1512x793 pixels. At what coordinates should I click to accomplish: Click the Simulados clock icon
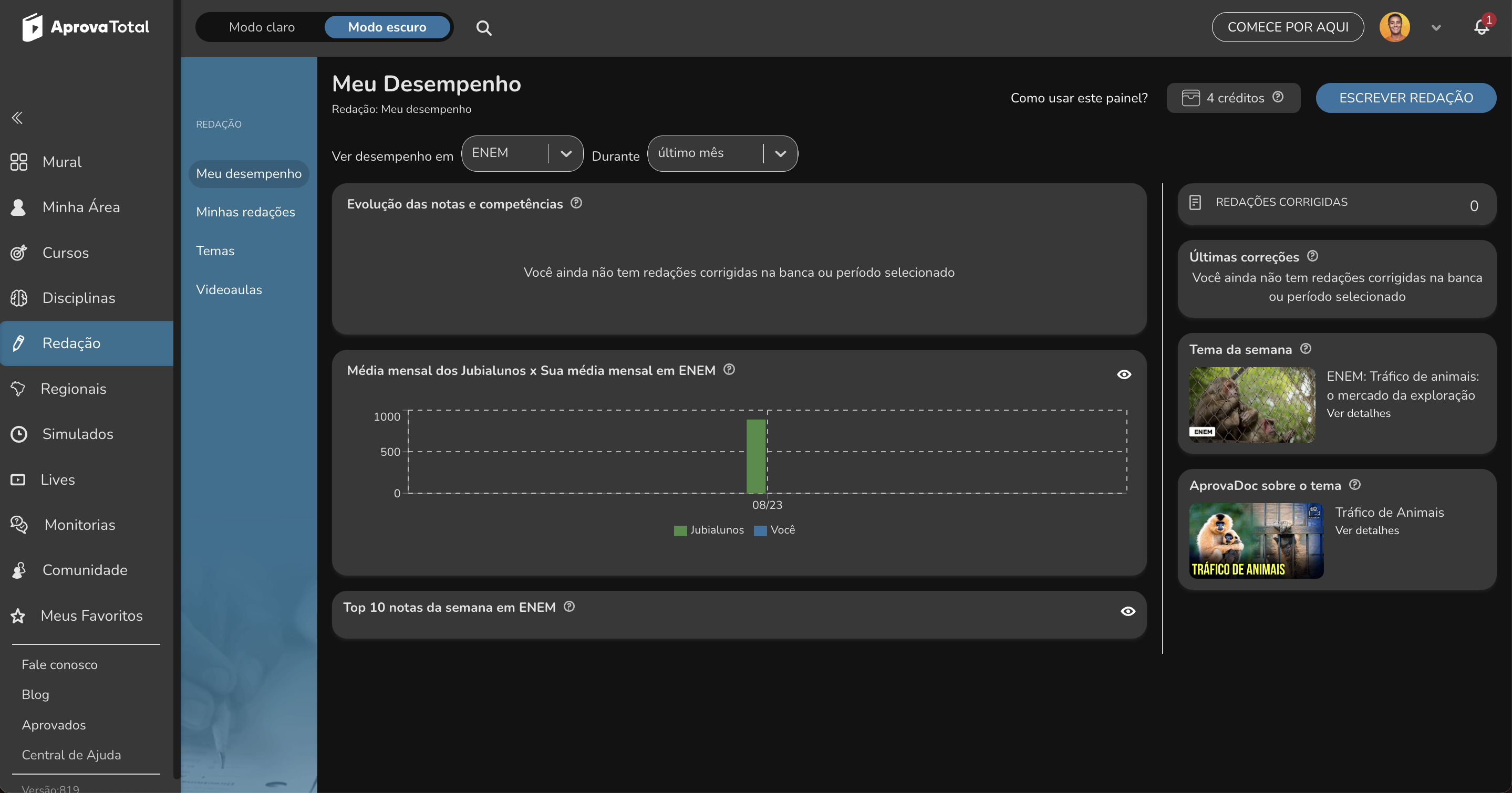click(x=19, y=434)
